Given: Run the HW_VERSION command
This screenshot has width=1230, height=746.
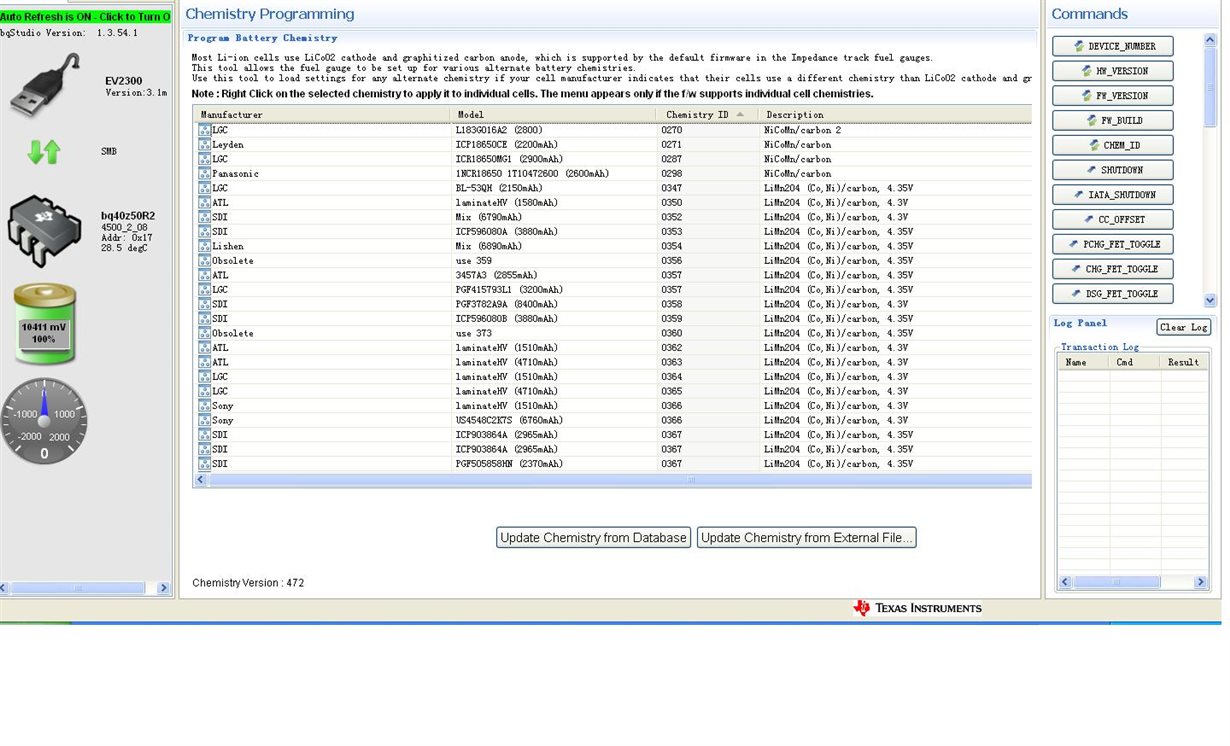Looking at the screenshot, I should 1112,71.
